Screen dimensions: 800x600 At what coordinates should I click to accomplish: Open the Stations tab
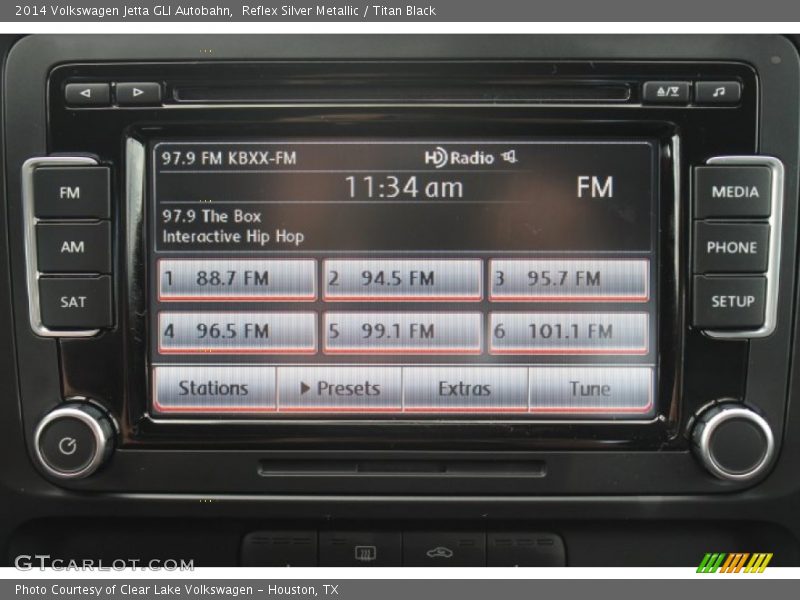pyautogui.click(x=214, y=388)
